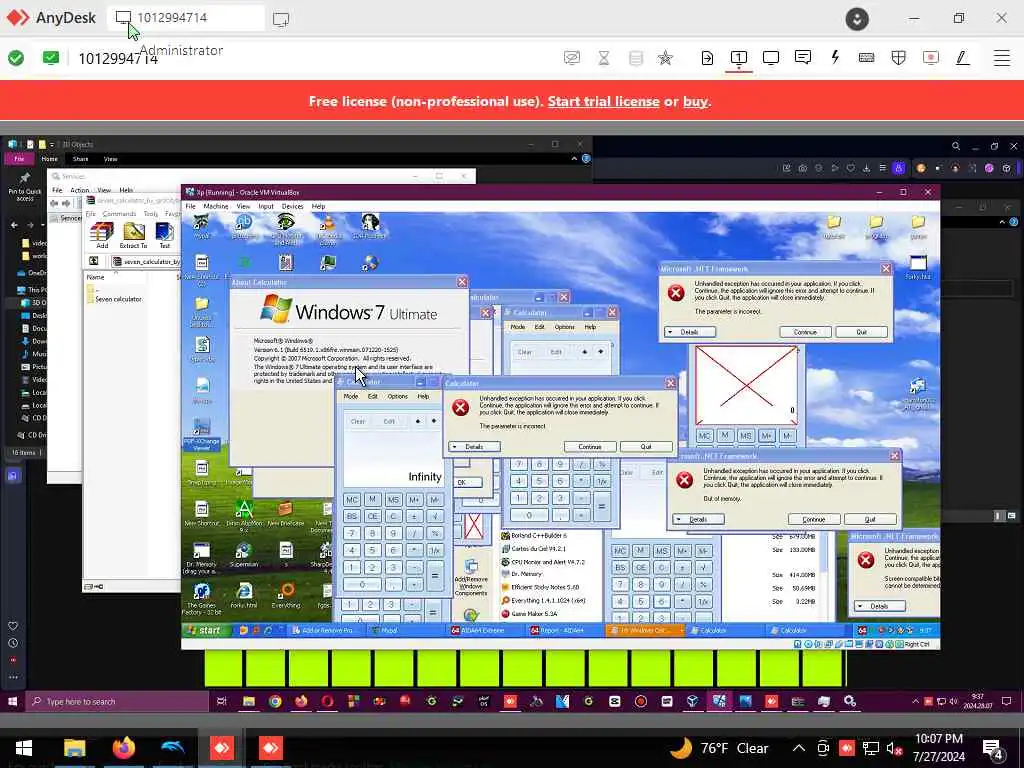Open Mode menu in Infinity calculator

pos(351,396)
